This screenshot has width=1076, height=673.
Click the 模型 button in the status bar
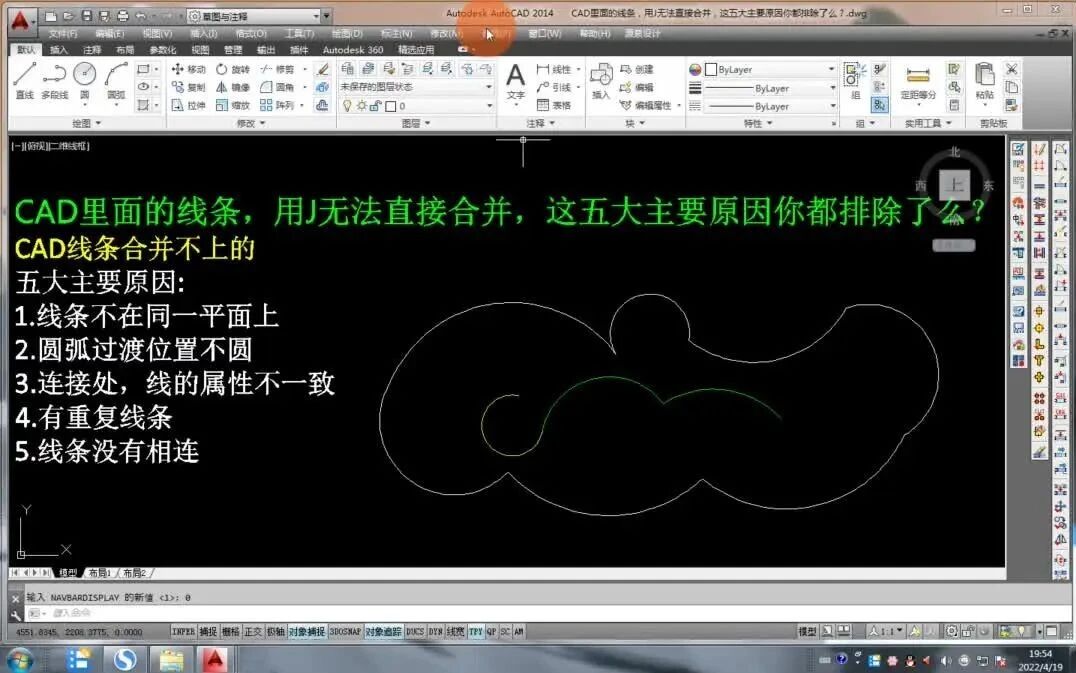(808, 632)
